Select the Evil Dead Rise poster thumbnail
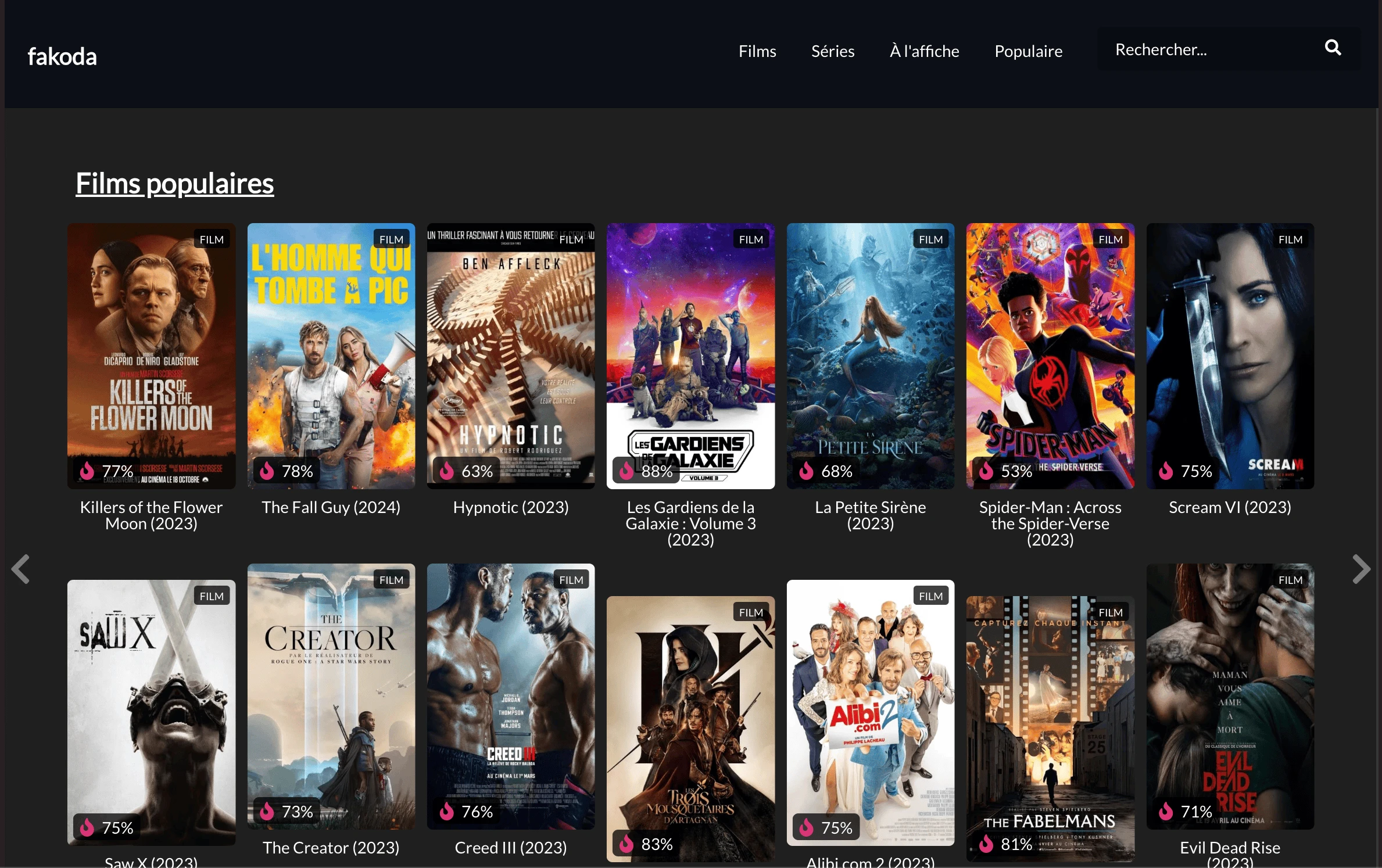The height and width of the screenshot is (868, 1382). 1230,696
